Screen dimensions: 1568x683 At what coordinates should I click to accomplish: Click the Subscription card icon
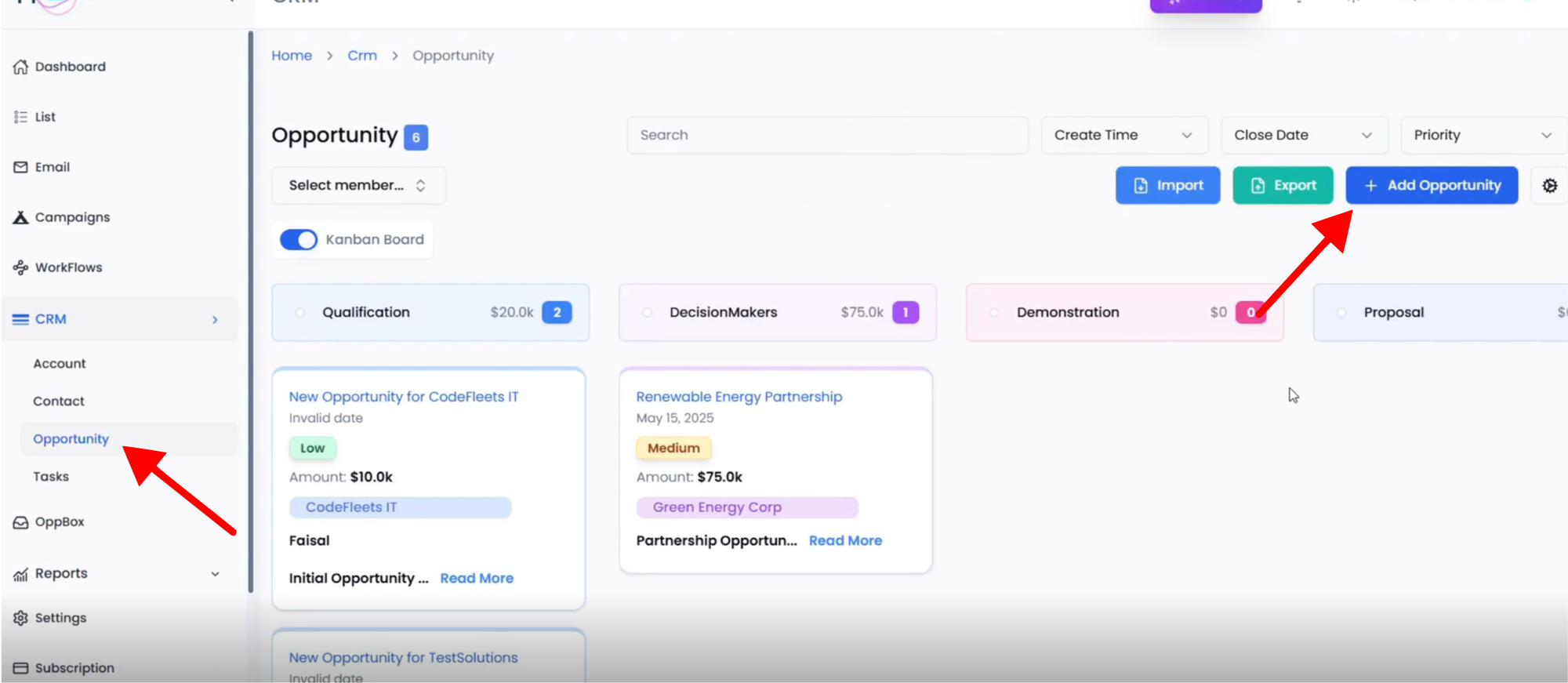[x=20, y=668]
